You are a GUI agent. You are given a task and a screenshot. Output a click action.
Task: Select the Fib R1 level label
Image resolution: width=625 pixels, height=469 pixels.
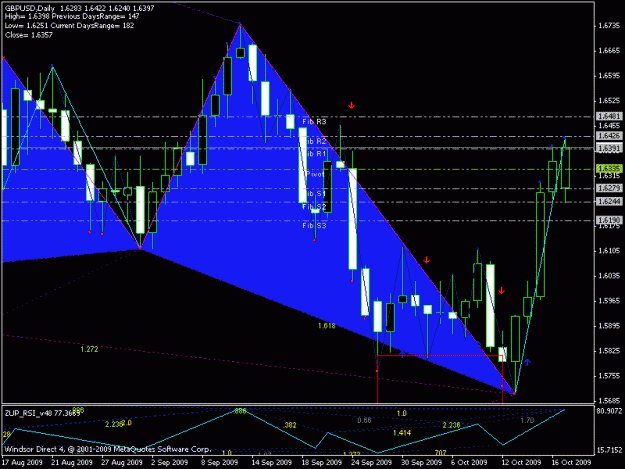pos(316,153)
